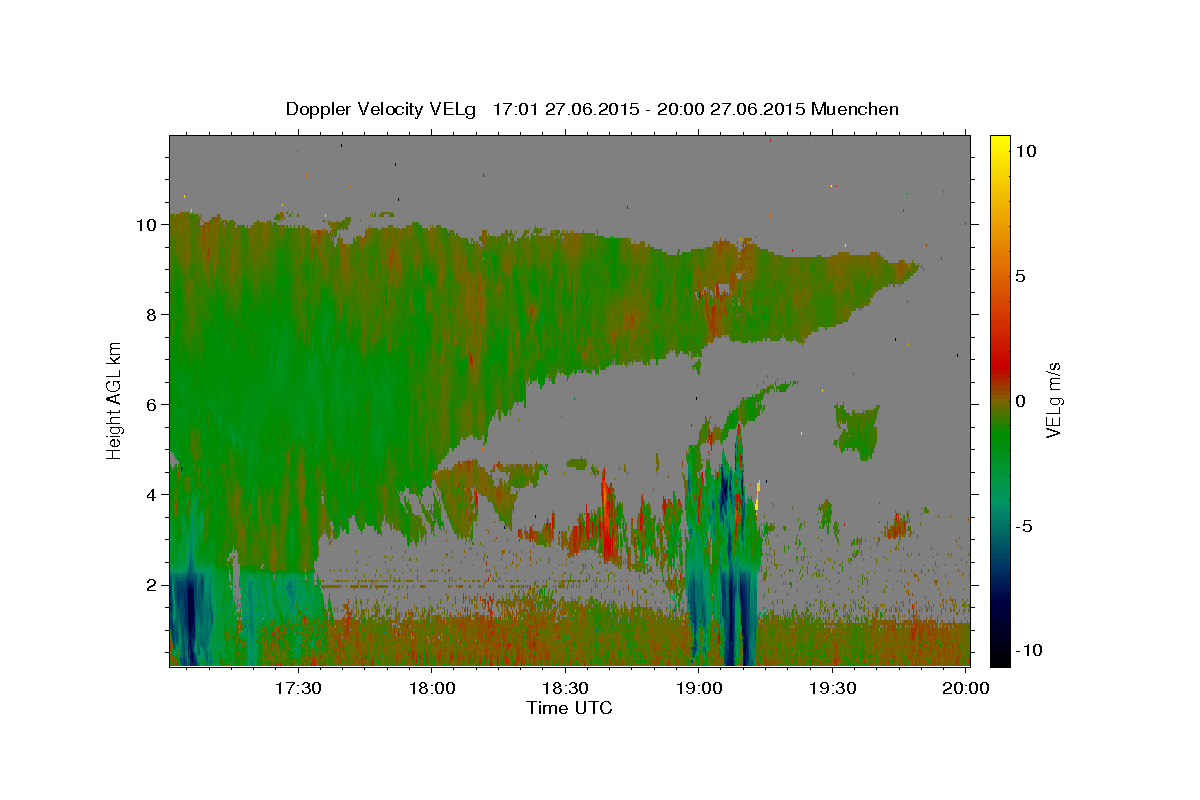This screenshot has width=1200, height=800.
Task: Click the small yellow streak near 19:13
Action: (758, 494)
